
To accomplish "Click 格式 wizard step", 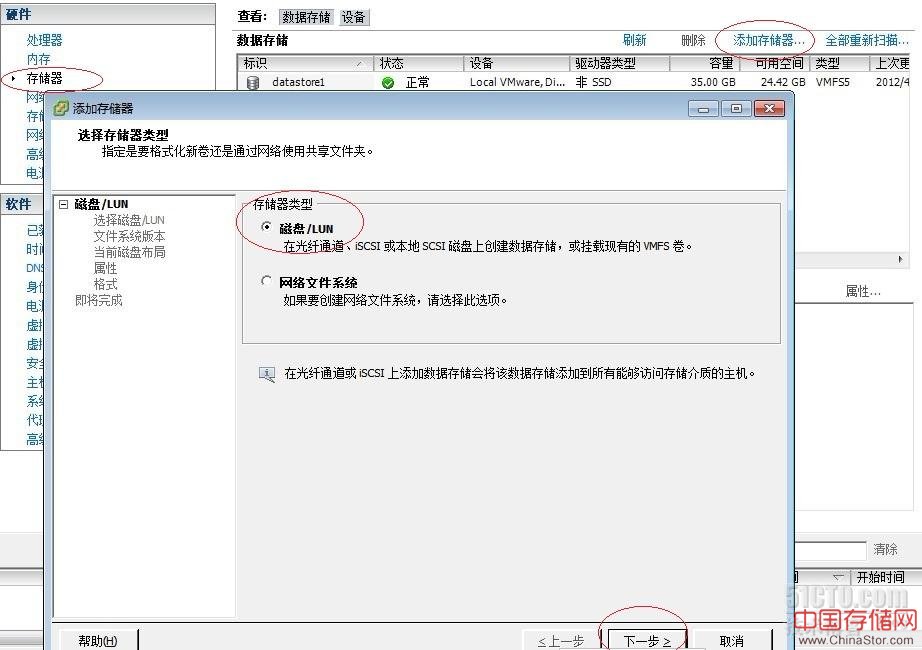I will pyautogui.click(x=105, y=284).
